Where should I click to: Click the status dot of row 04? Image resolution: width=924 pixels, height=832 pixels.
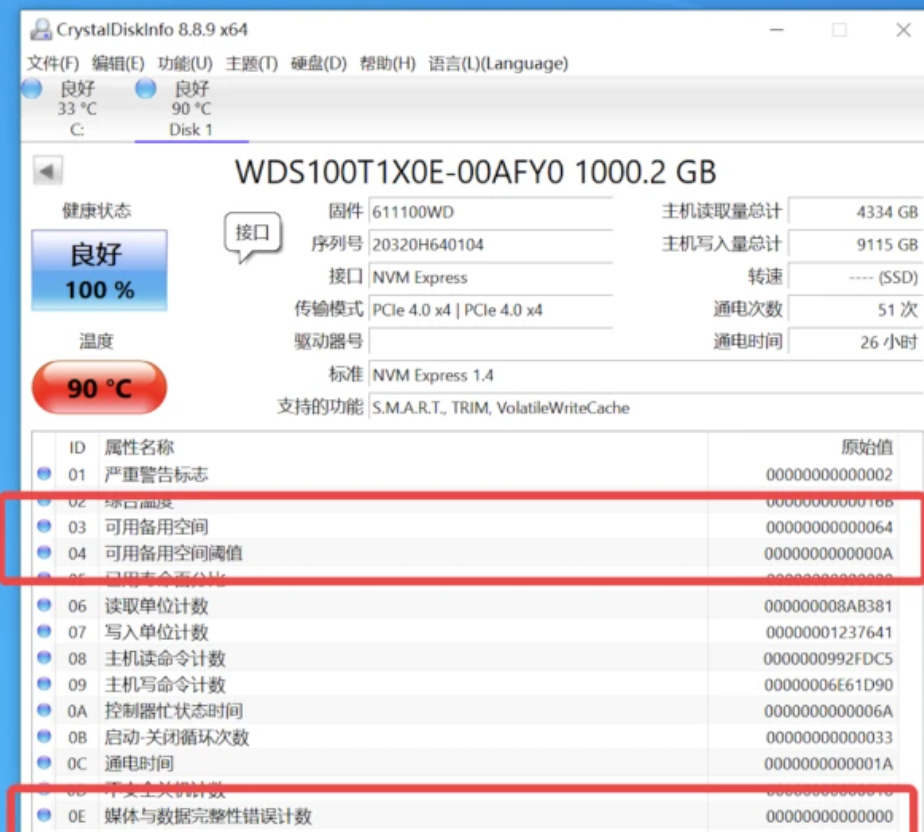point(44,552)
